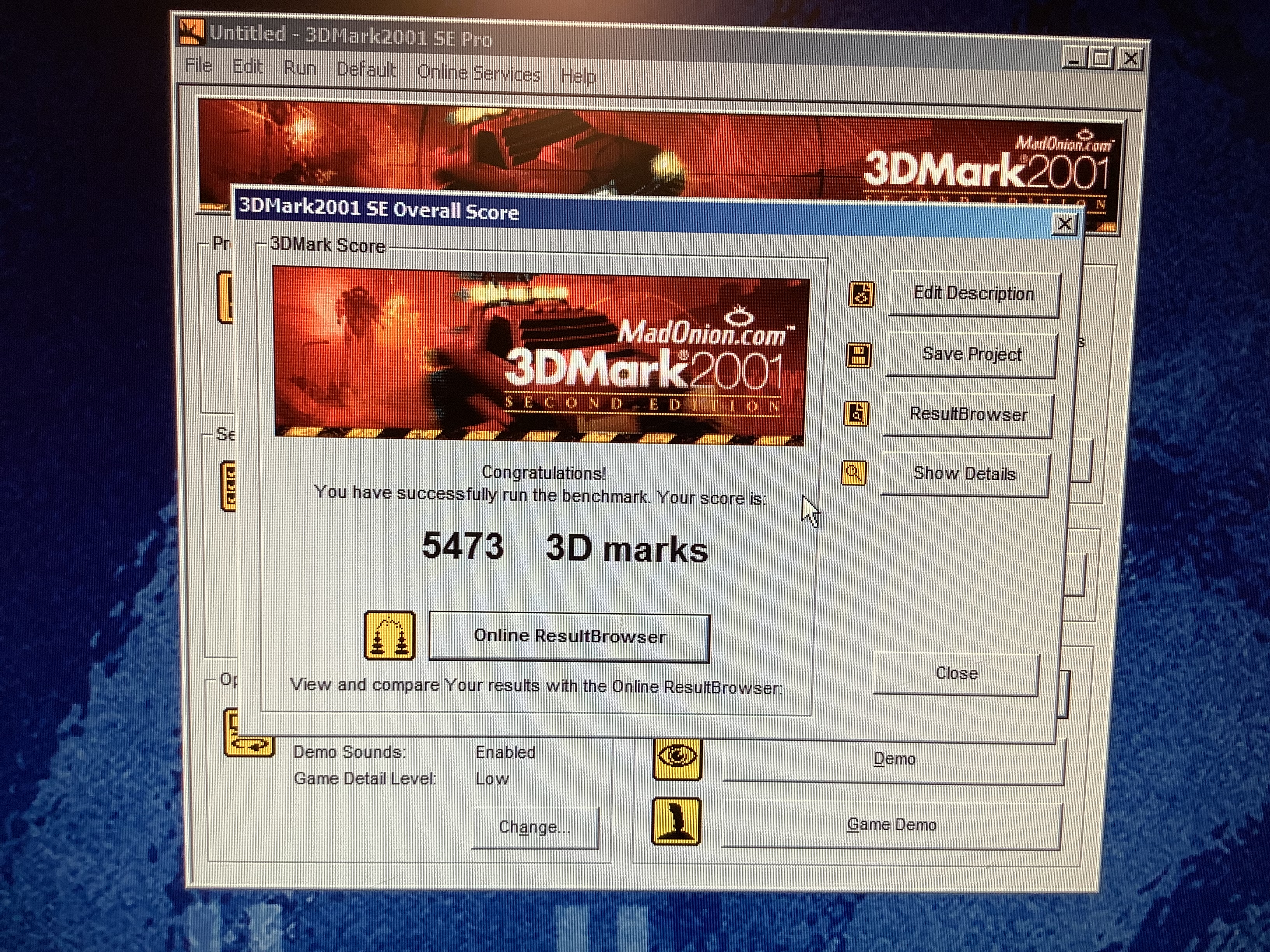1270x952 pixels.
Task: Click the Save Project floppy disk icon
Action: (859, 355)
